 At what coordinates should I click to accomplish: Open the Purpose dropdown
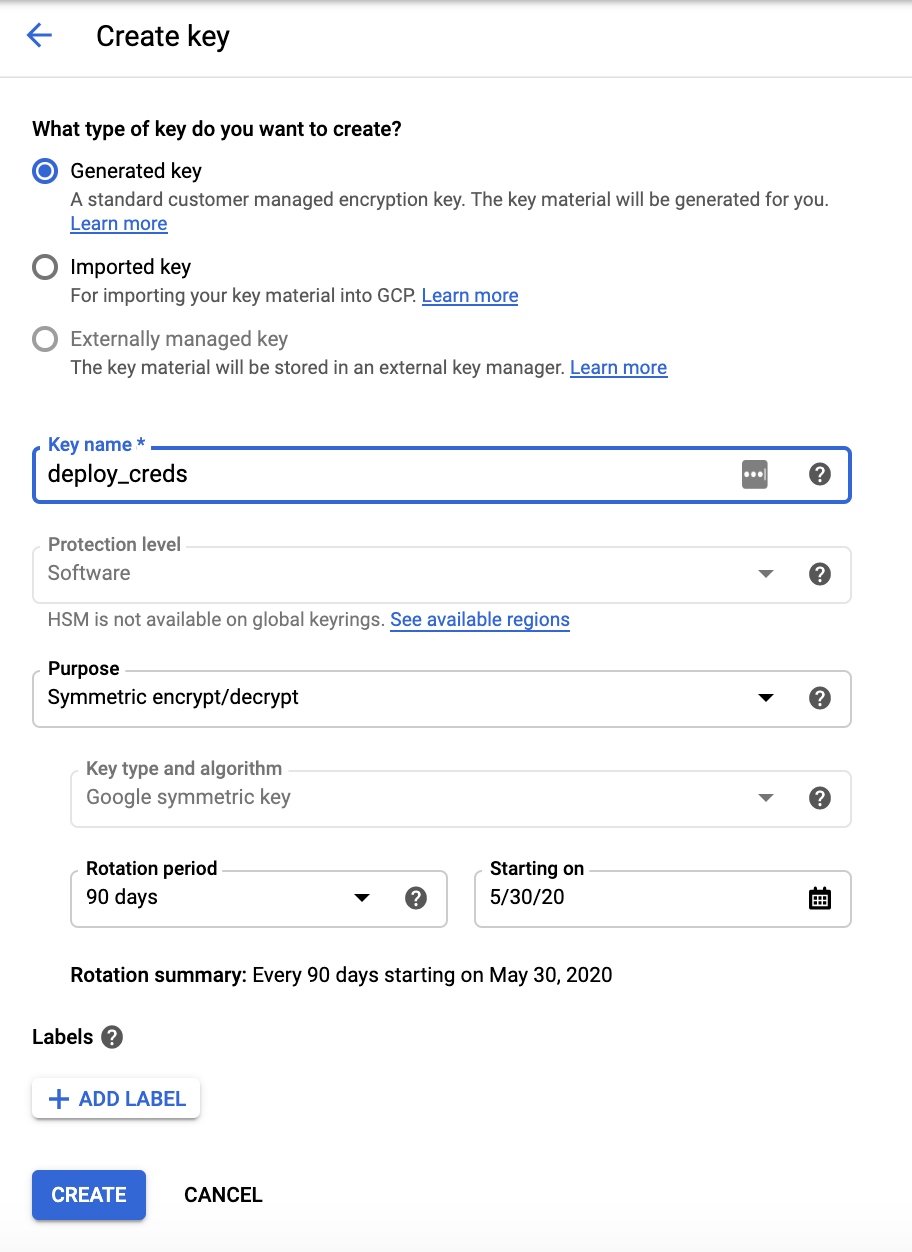coord(766,698)
